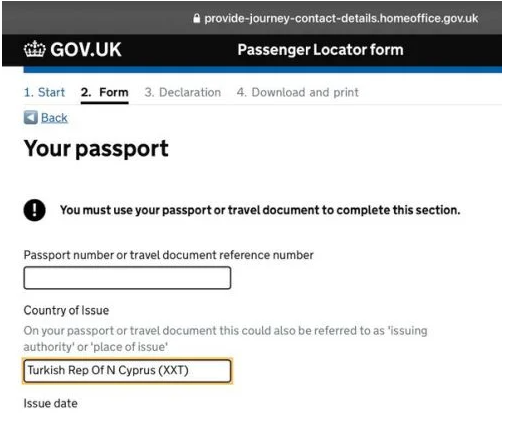Click the GOV.UK crown logo icon

(34, 49)
